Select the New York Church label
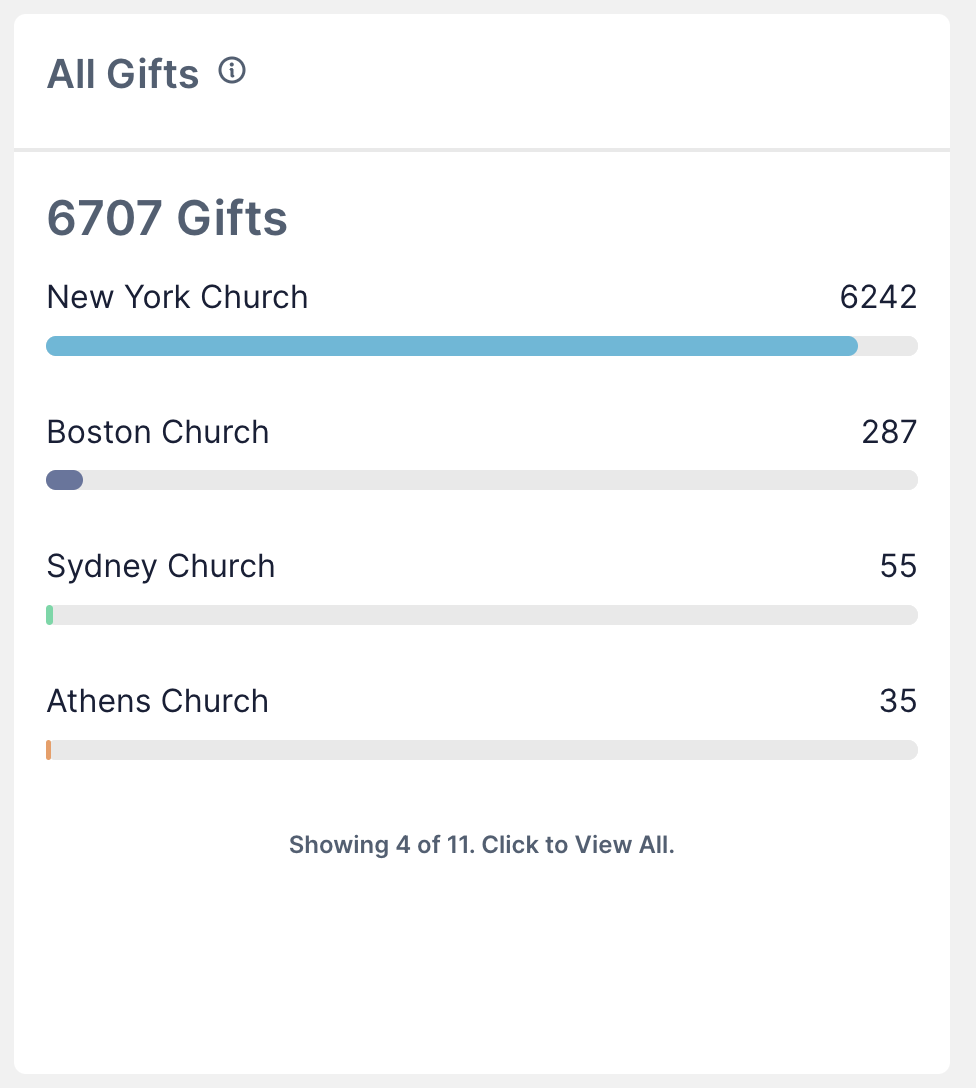 click(177, 297)
